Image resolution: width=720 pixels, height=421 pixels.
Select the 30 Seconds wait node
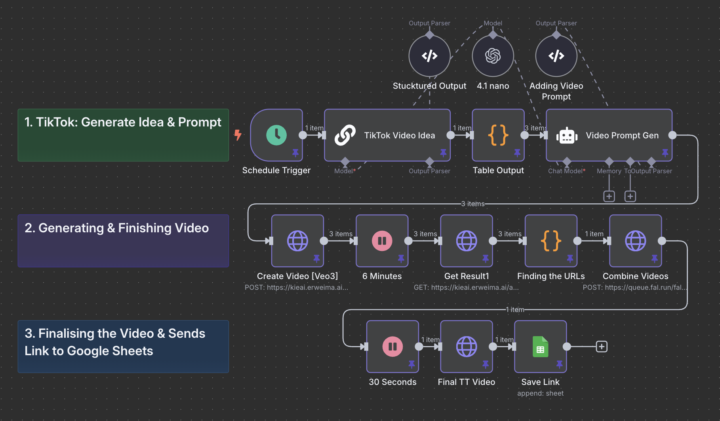click(x=393, y=347)
